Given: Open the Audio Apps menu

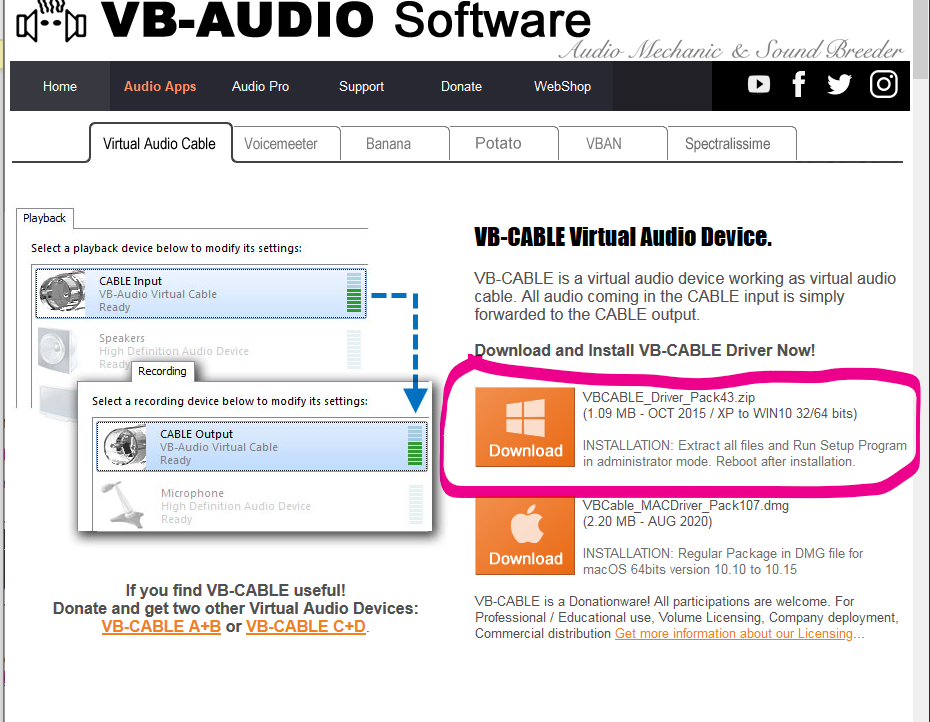Looking at the screenshot, I should pyautogui.click(x=160, y=87).
